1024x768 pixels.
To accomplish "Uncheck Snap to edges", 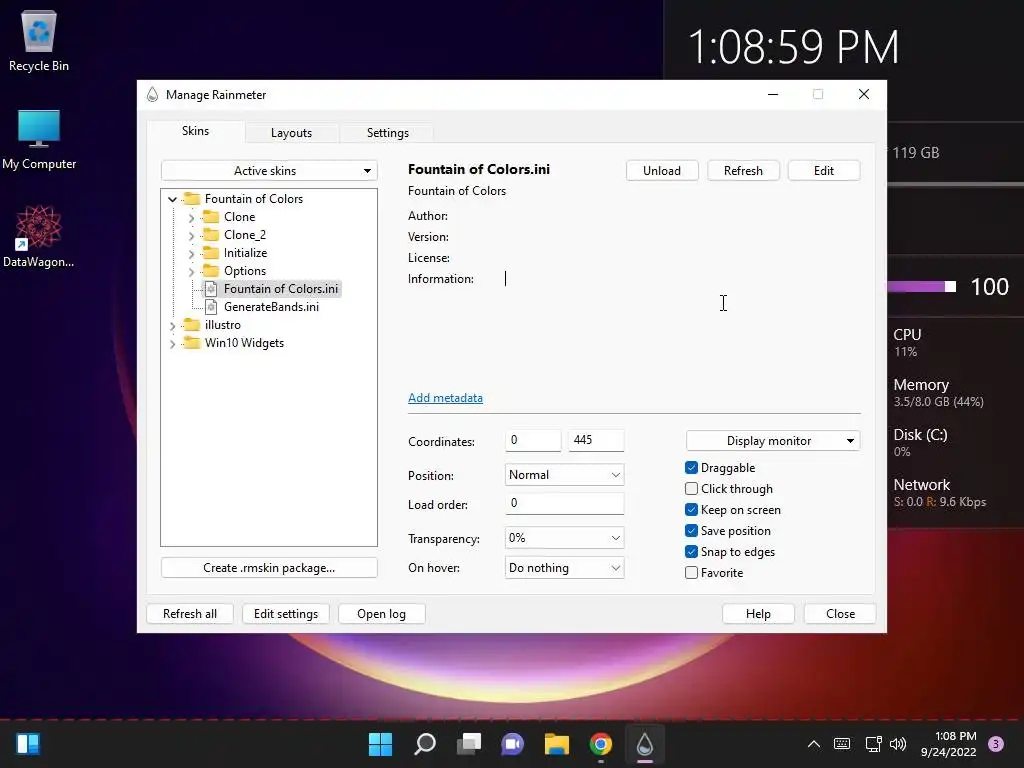I will coord(691,551).
